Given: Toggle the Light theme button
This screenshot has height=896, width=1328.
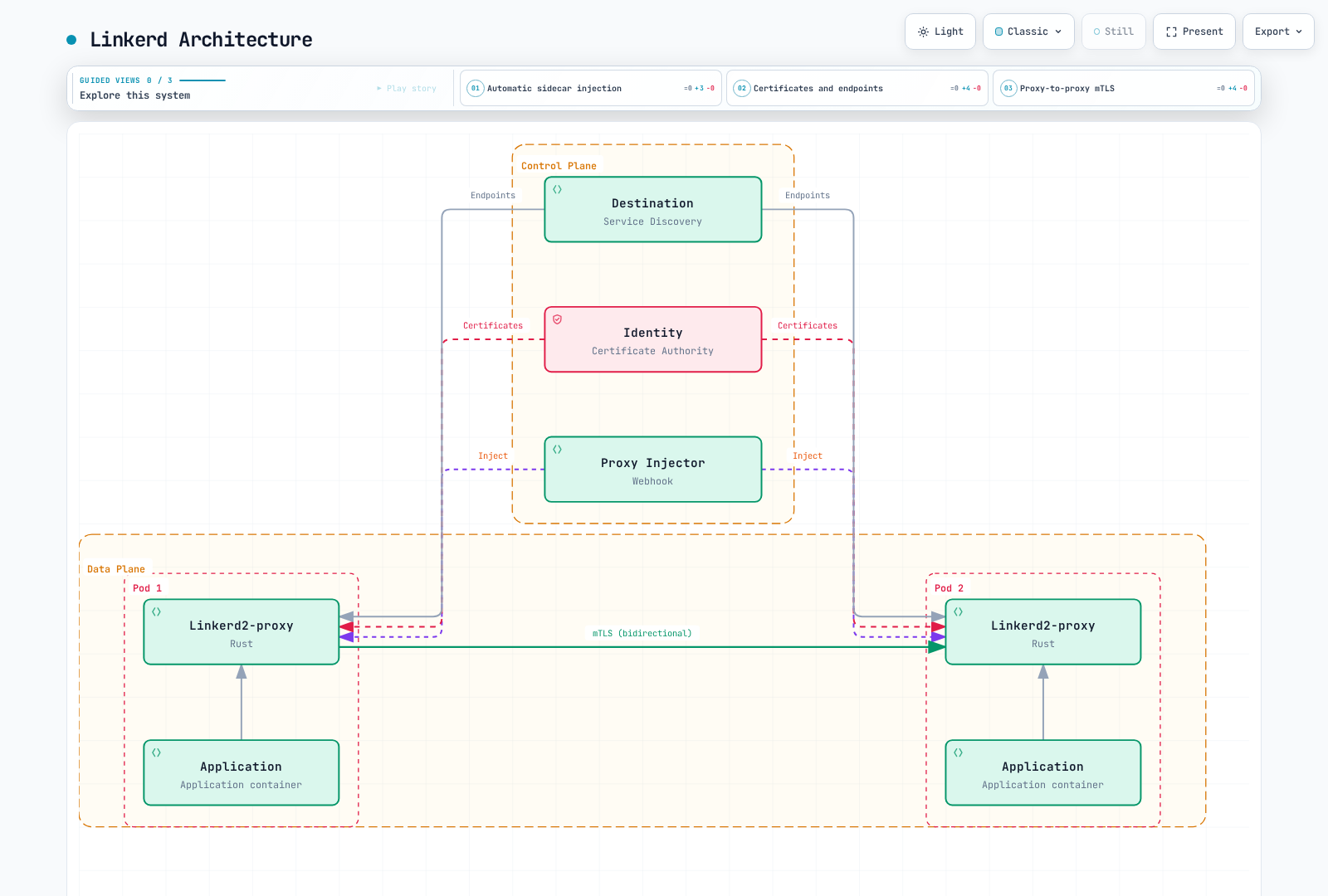Looking at the screenshot, I should (940, 32).
